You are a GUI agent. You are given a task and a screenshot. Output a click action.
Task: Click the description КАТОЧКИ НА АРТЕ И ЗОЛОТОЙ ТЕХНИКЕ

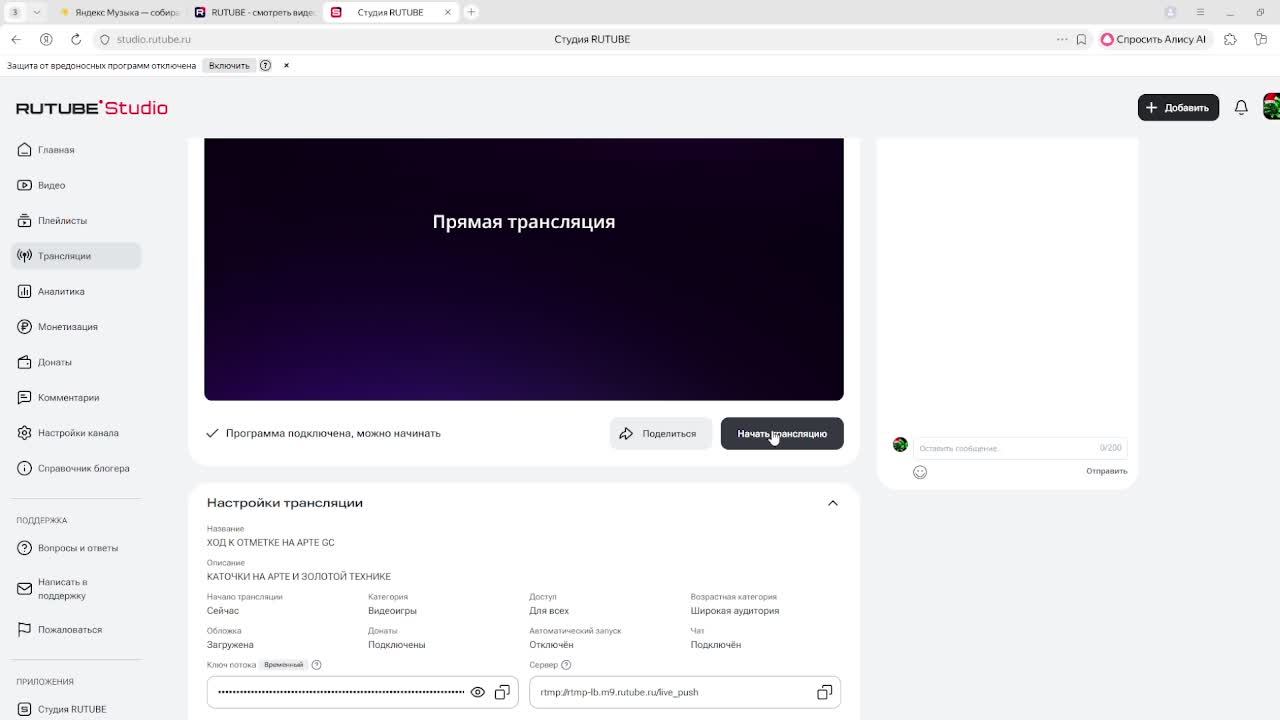[299, 576]
